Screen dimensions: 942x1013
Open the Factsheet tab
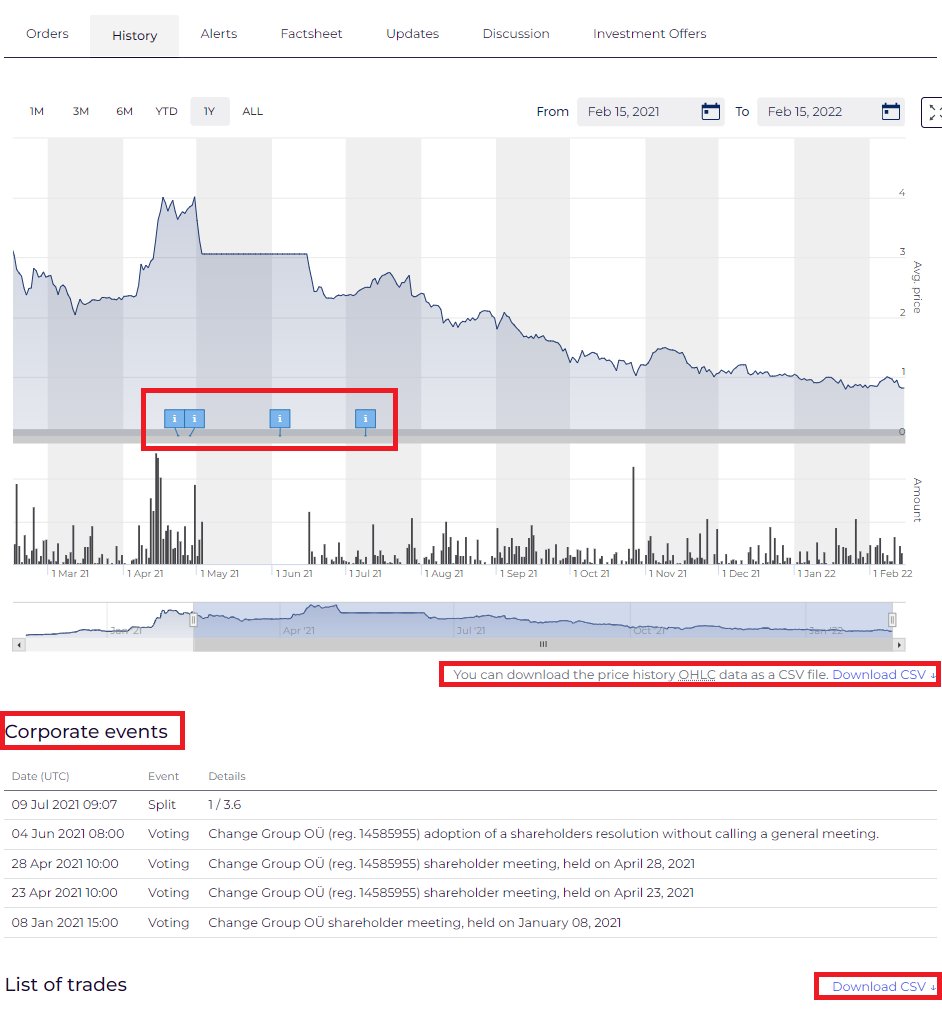point(311,34)
